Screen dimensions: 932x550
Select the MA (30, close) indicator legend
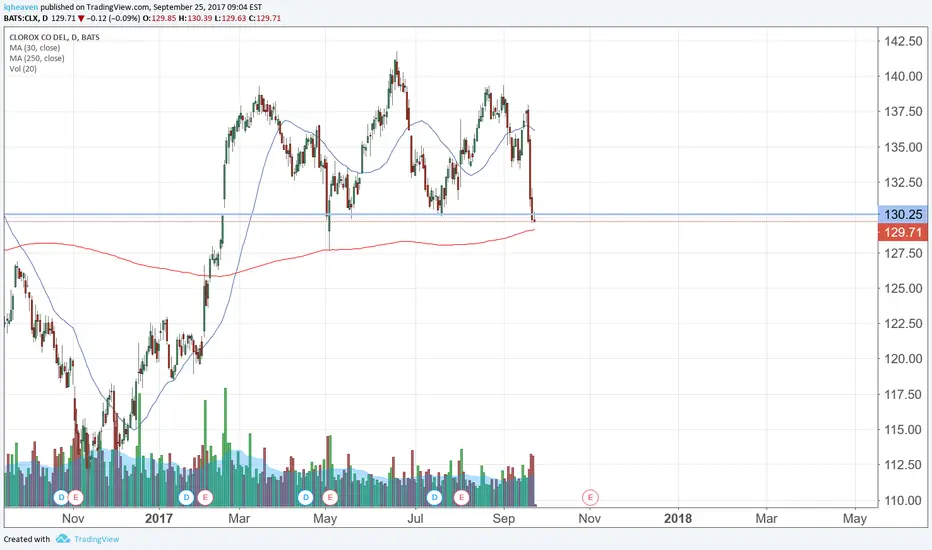pos(34,48)
